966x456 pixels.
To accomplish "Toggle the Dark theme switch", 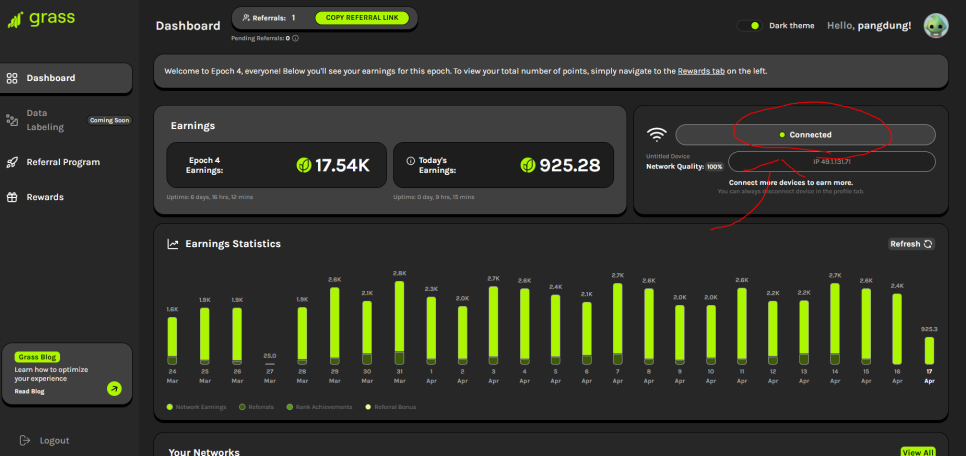I will click(x=750, y=26).
